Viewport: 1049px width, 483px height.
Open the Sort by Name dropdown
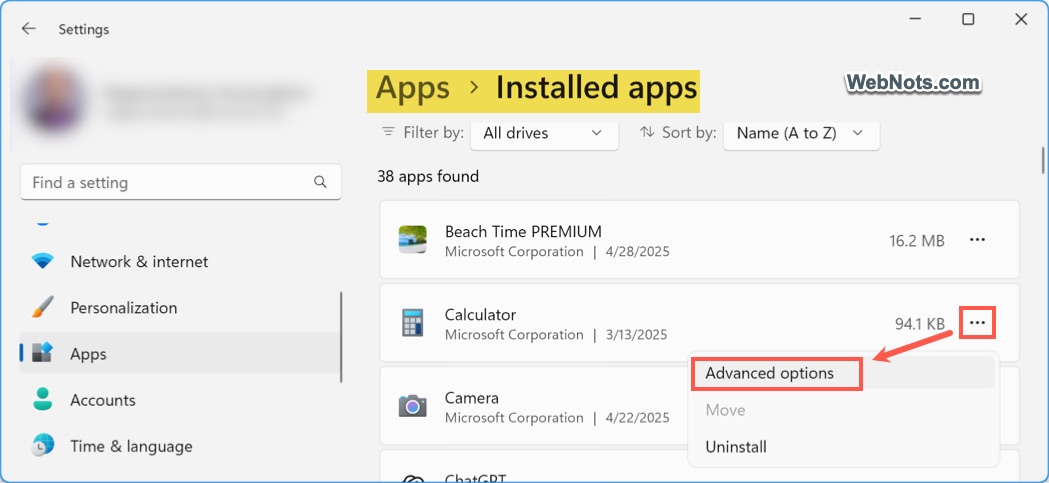801,133
